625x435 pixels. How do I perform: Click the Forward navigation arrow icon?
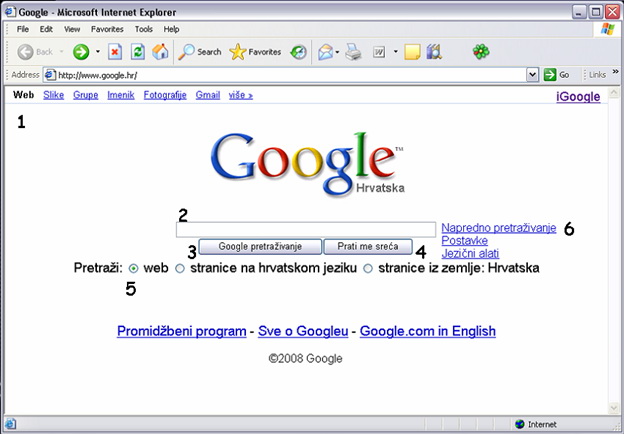point(81,52)
